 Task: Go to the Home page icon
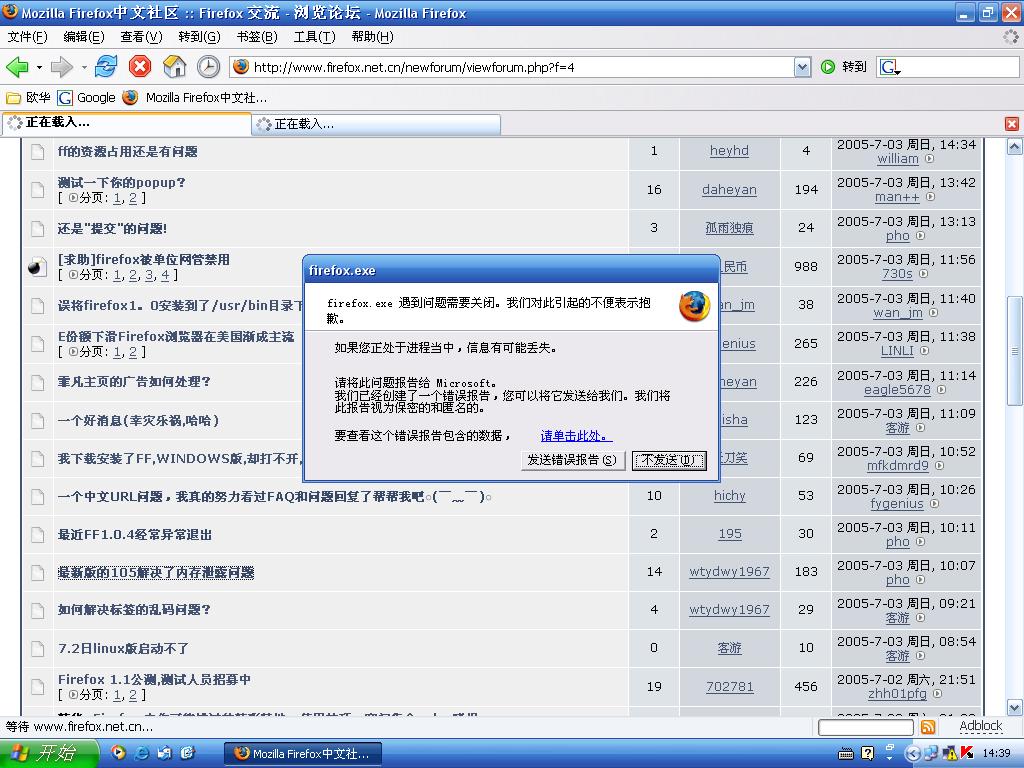coord(174,66)
